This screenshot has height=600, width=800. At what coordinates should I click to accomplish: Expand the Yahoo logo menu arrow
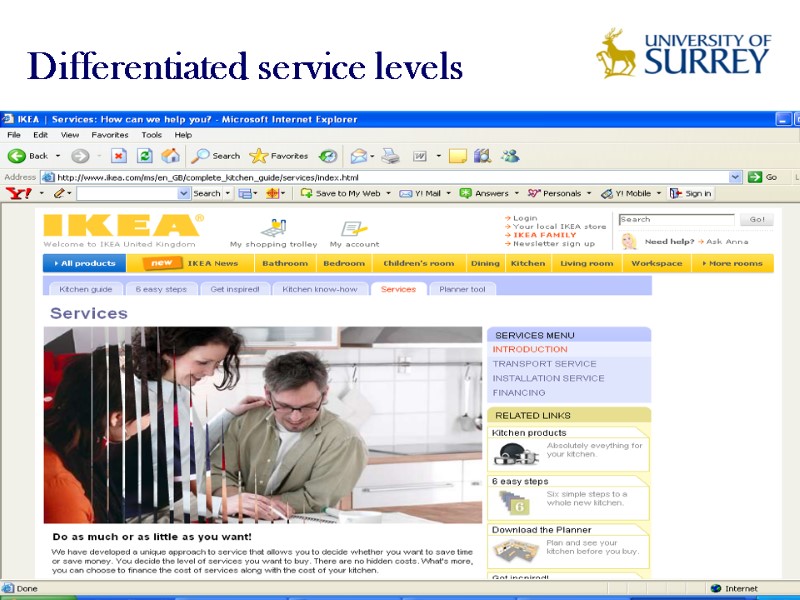tap(41, 193)
